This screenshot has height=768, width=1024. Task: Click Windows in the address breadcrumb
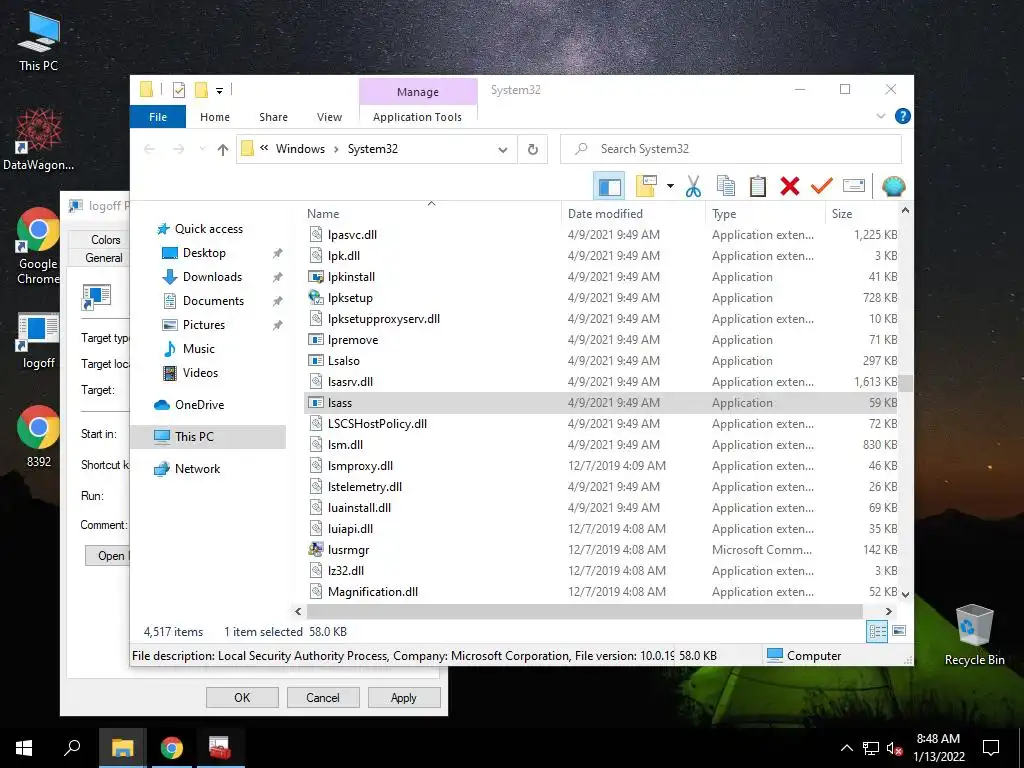[300, 149]
